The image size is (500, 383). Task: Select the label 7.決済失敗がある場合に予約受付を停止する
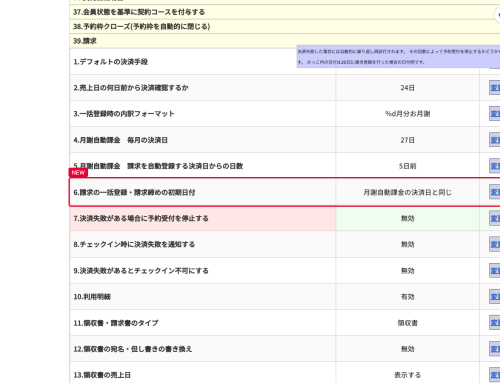[x=141, y=218]
